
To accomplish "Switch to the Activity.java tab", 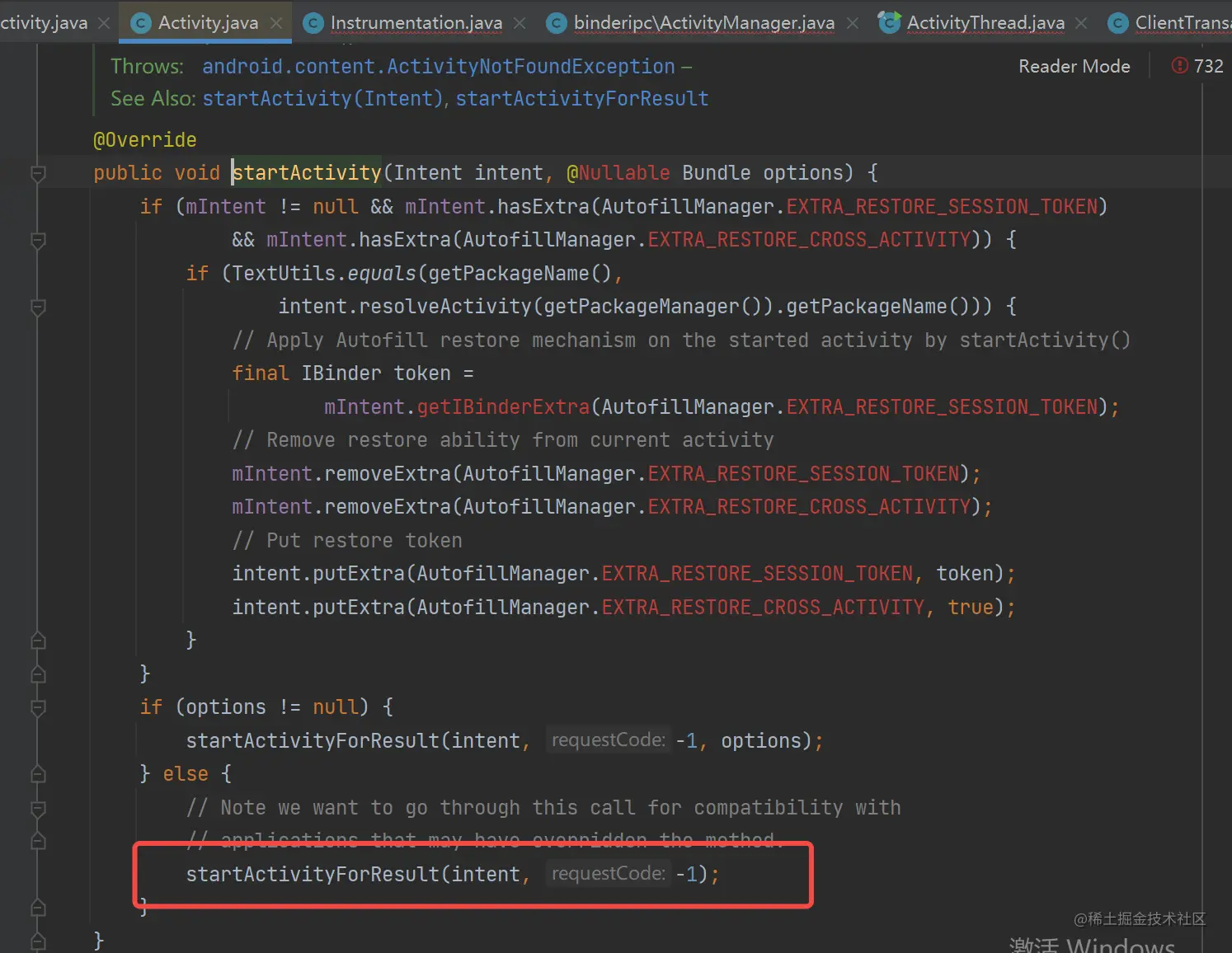I will pyautogui.click(x=208, y=23).
